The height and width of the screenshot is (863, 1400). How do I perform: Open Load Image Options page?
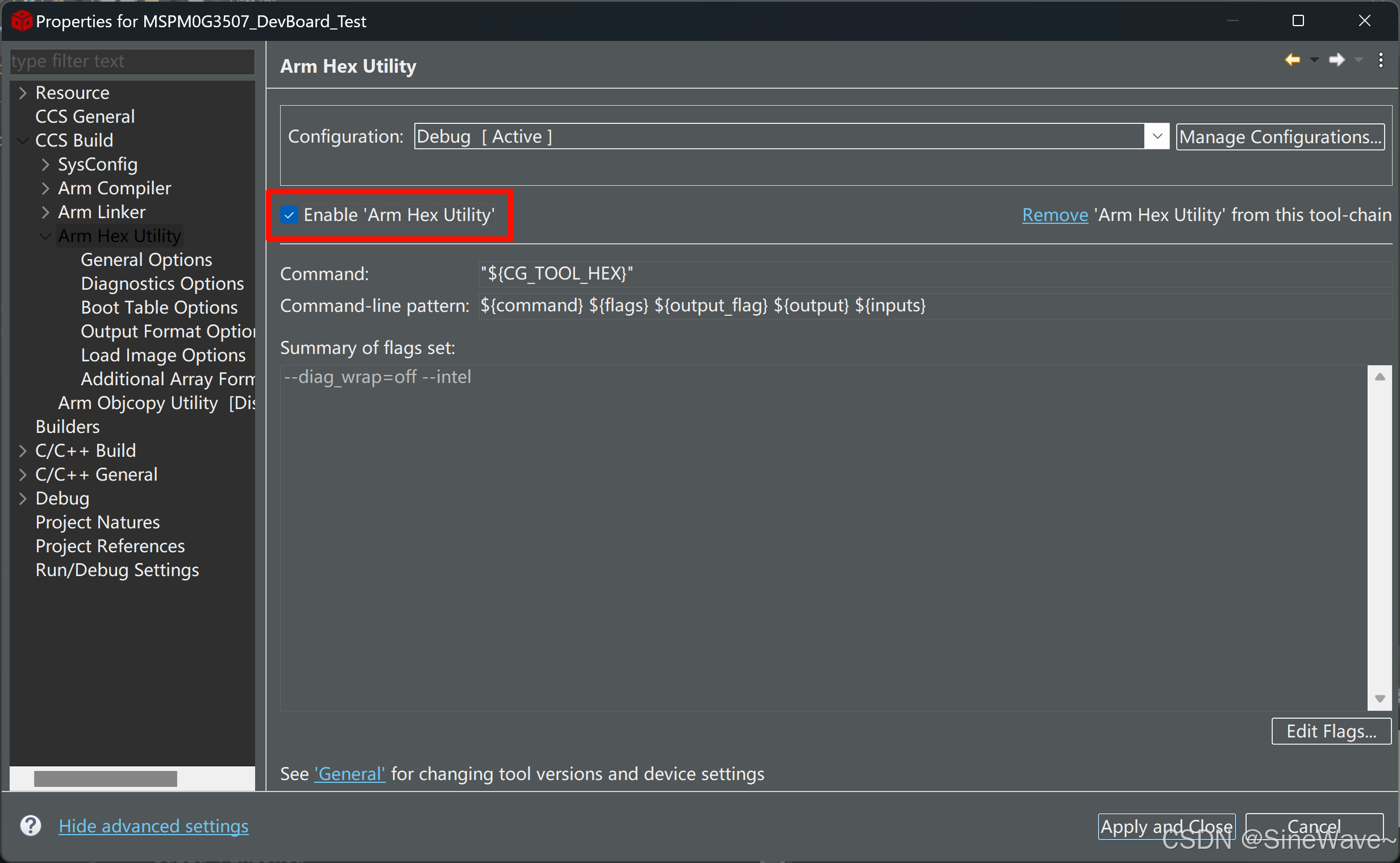pos(163,356)
